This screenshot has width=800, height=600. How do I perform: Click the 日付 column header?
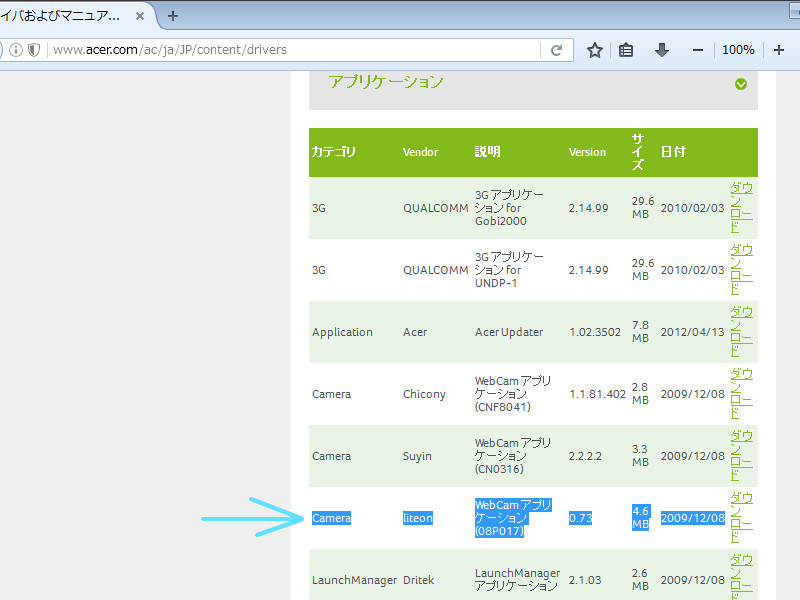click(673, 152)
